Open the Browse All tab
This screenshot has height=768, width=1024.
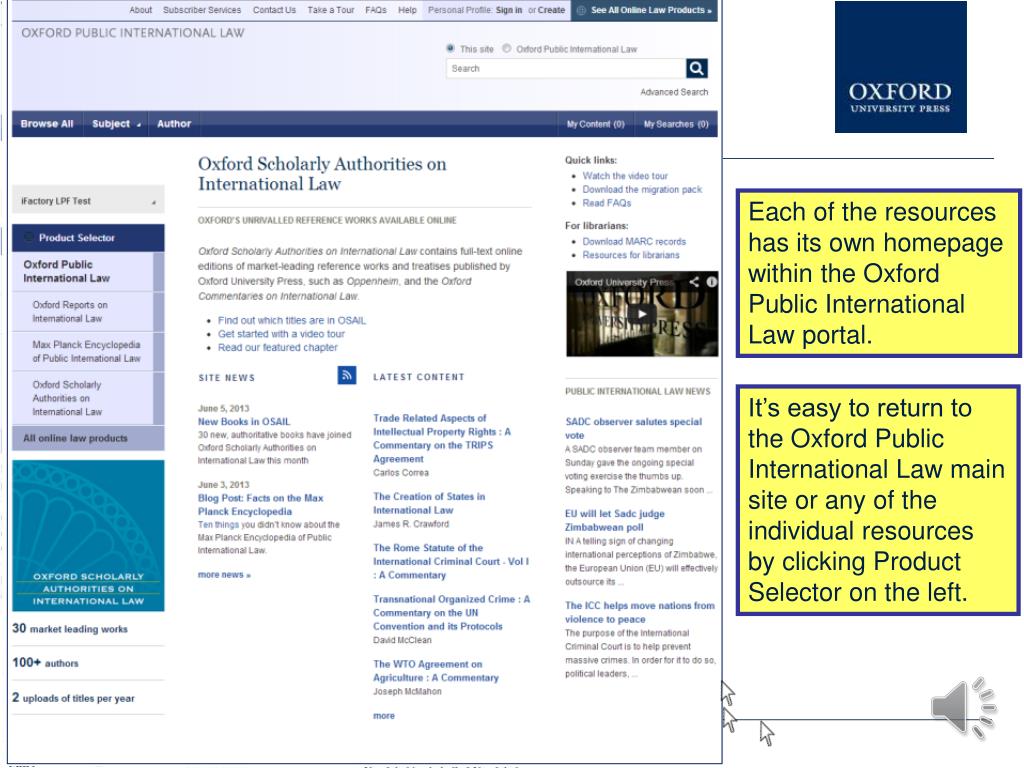point(47,123)
